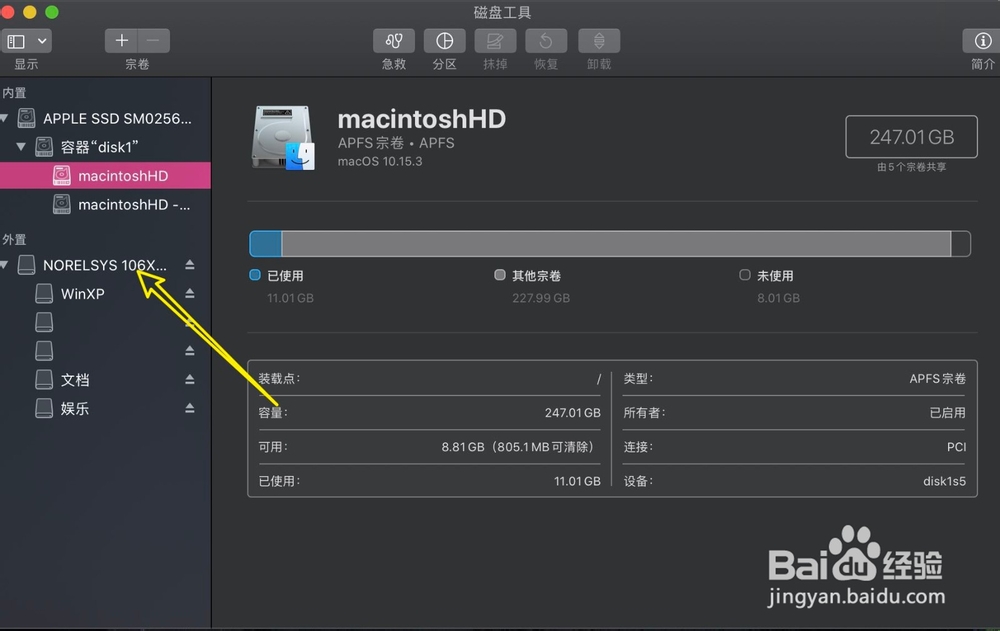Click the 已使用 11.01 GB table value
The image size is (1000, 631).
tap(577, 481)
